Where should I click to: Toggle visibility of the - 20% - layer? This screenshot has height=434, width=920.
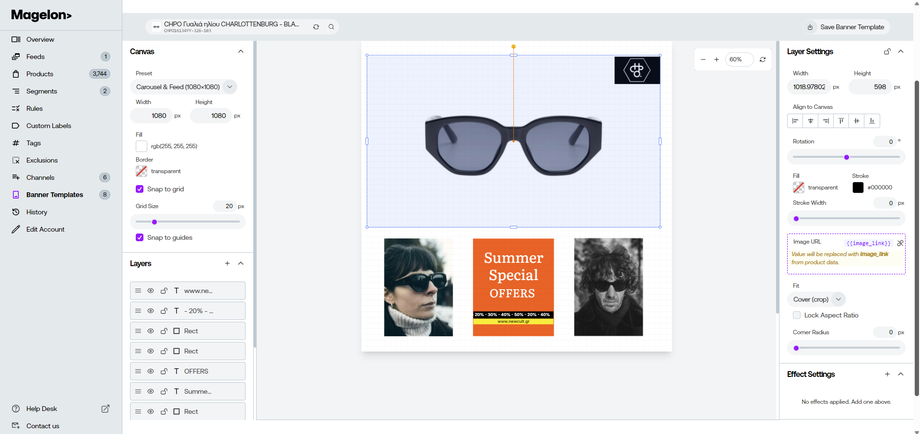coord(151,311)
